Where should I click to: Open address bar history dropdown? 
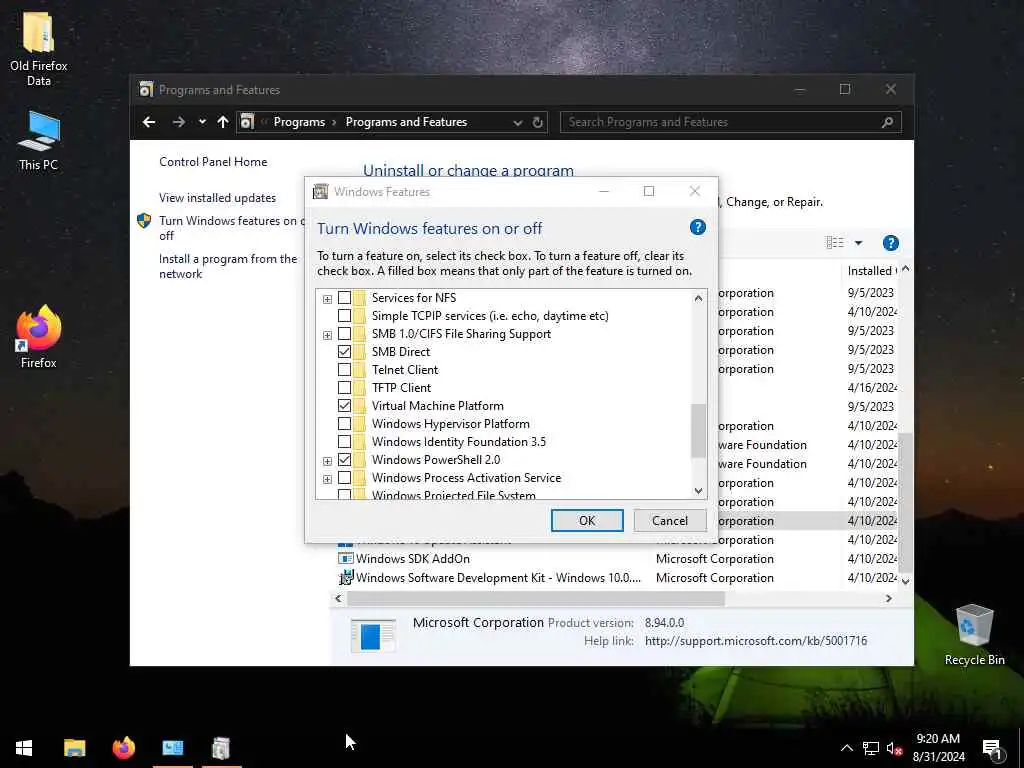(x=517, y=122)
